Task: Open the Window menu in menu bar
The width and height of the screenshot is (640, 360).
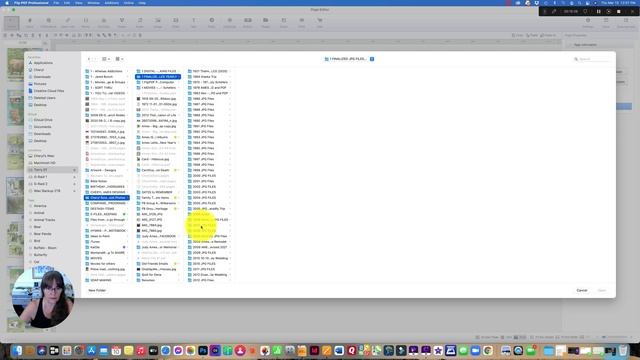Action: [93, 2]
